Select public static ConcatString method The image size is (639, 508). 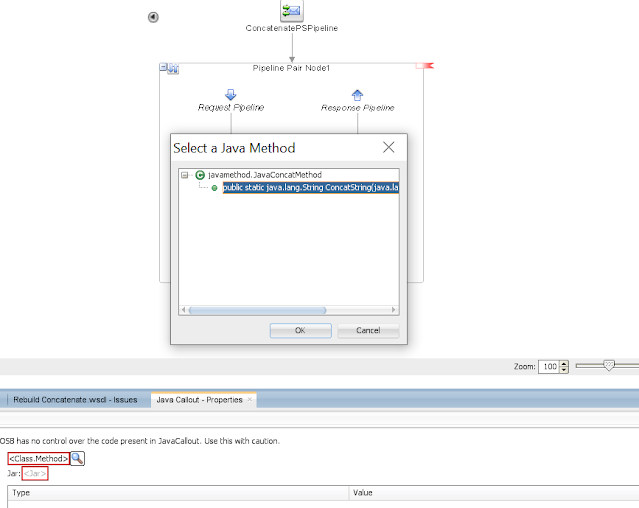[311, 187]
